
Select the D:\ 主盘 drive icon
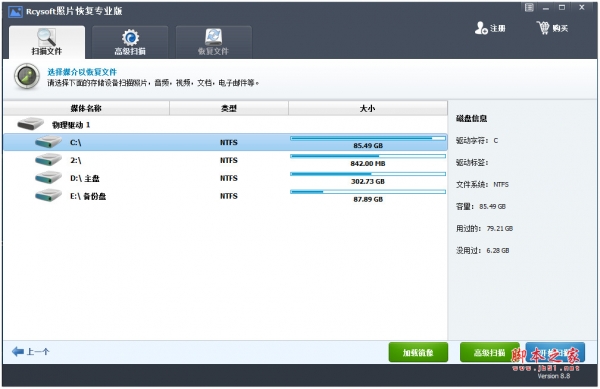pyautogui.click(x=48, y=178)
